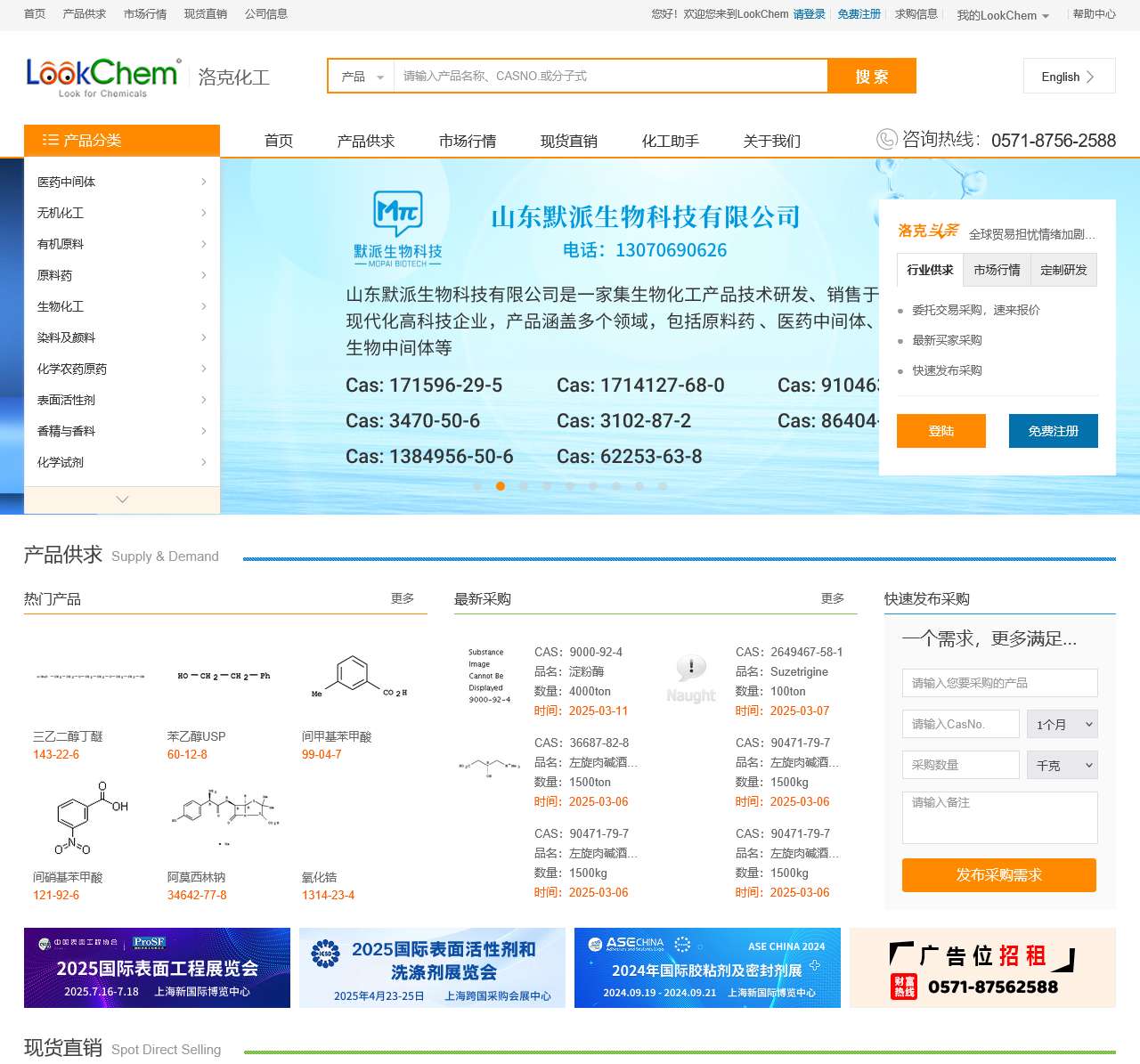Click 更多 next to 热门产品
Image resolution: width=1140 pixels, height=1064 pixels.
403,598
